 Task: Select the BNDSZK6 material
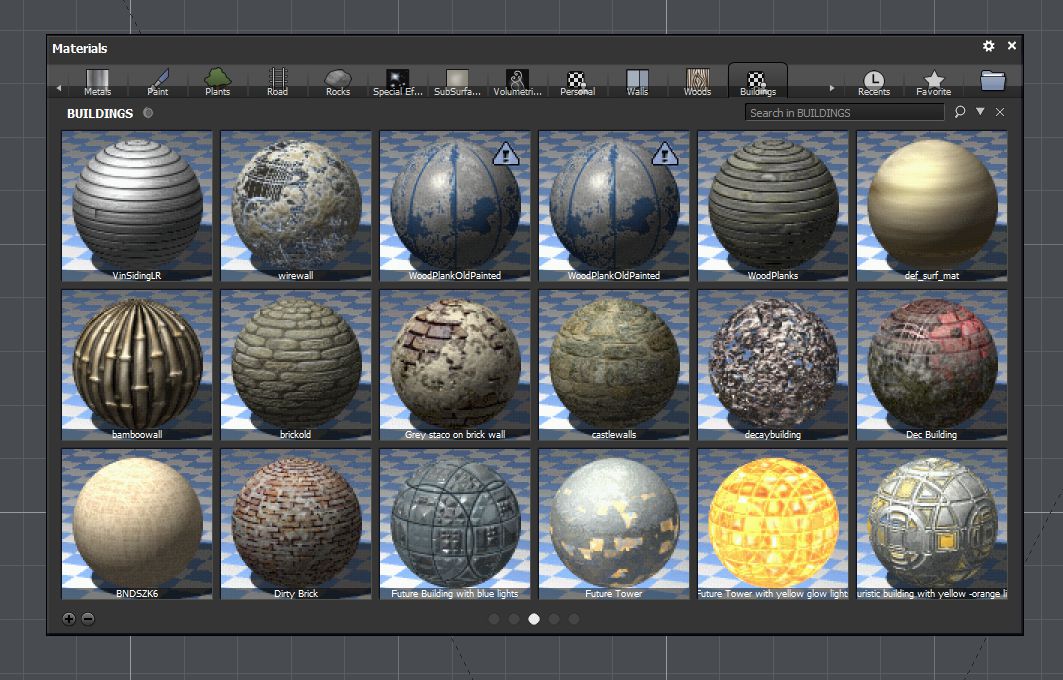(137, 524)
